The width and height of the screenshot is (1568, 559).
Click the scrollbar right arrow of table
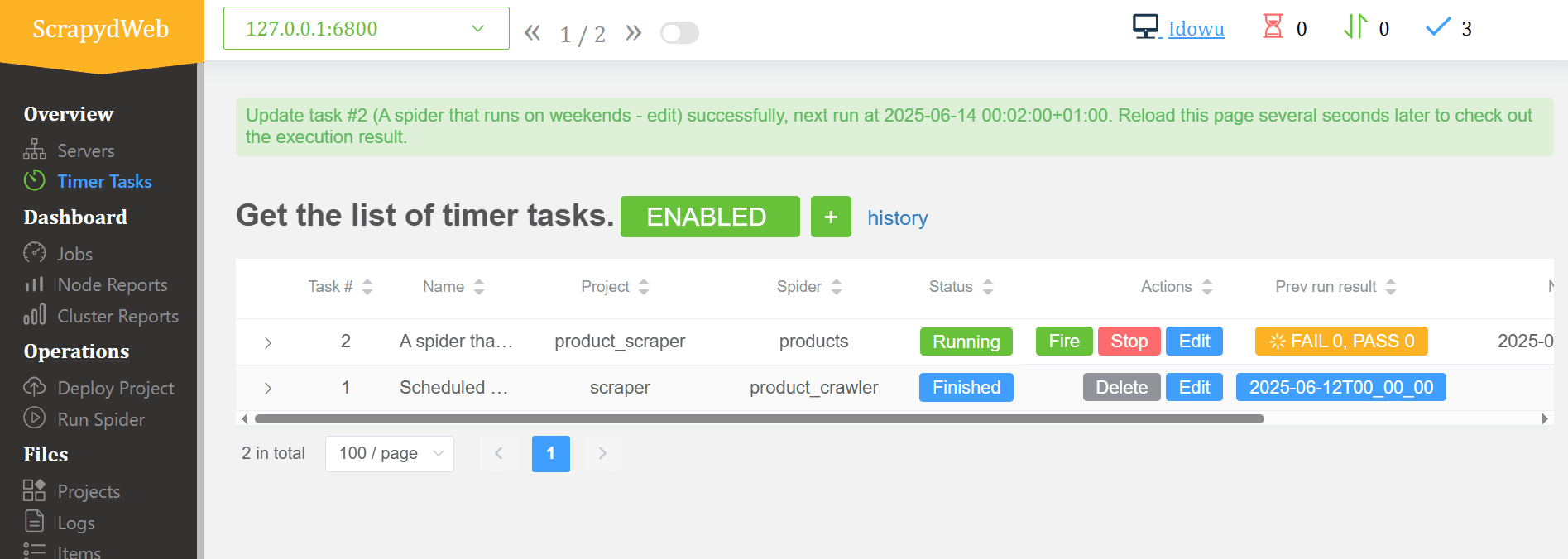(x=1545, y=418)
